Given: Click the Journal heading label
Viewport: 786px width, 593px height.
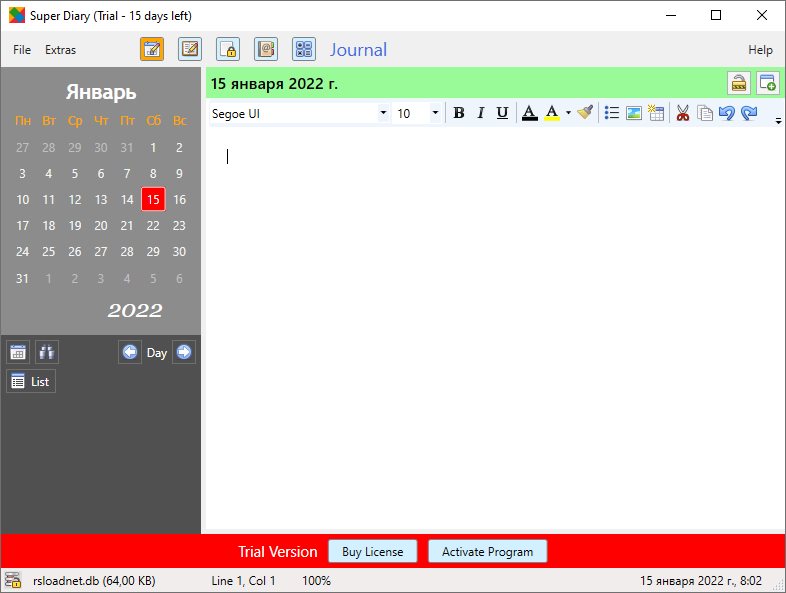Looking at the screenshot, I should (358, 50).
